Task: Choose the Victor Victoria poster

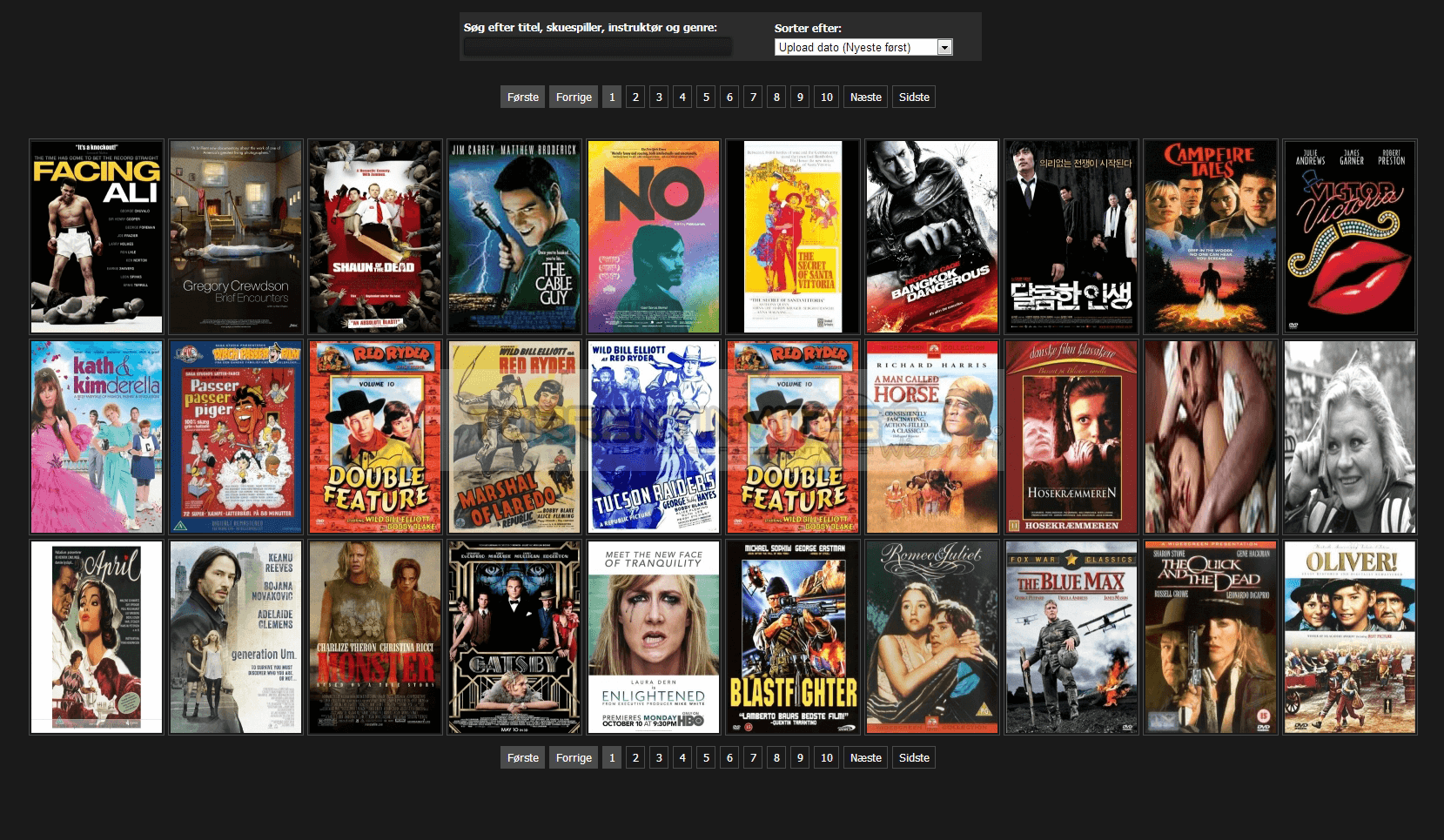Action: point(1350,237)
